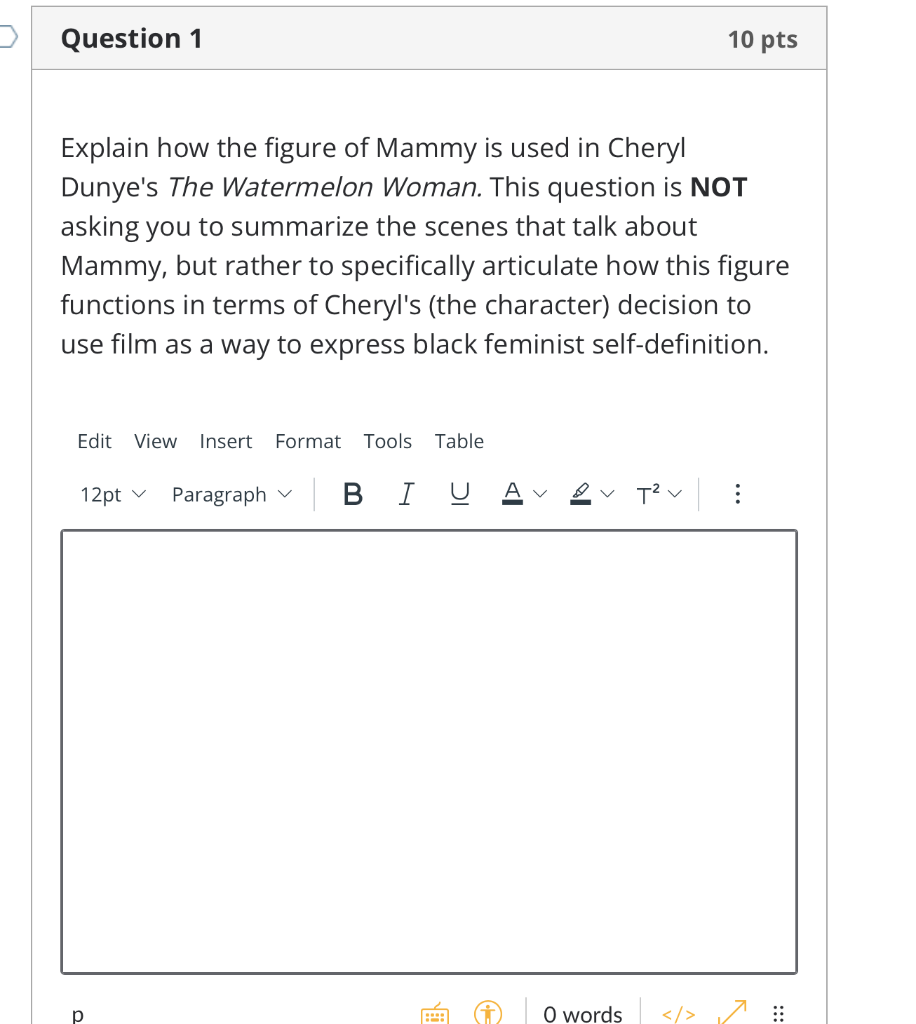
Task: Toggle bold formatting in the editor
Action: [352, 493]
